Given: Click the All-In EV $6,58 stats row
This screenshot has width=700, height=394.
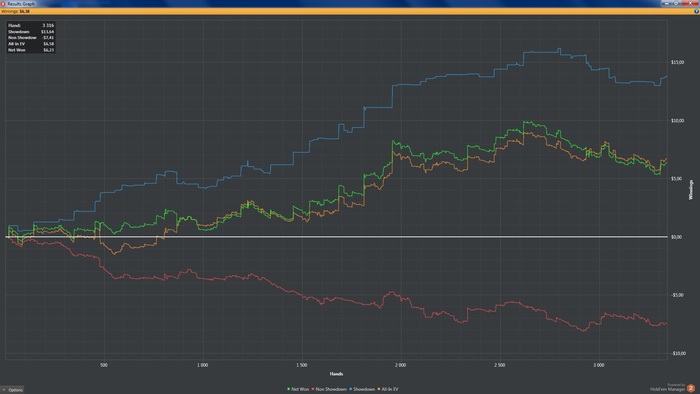Looking at the screenshot, I should click(31, 44).
